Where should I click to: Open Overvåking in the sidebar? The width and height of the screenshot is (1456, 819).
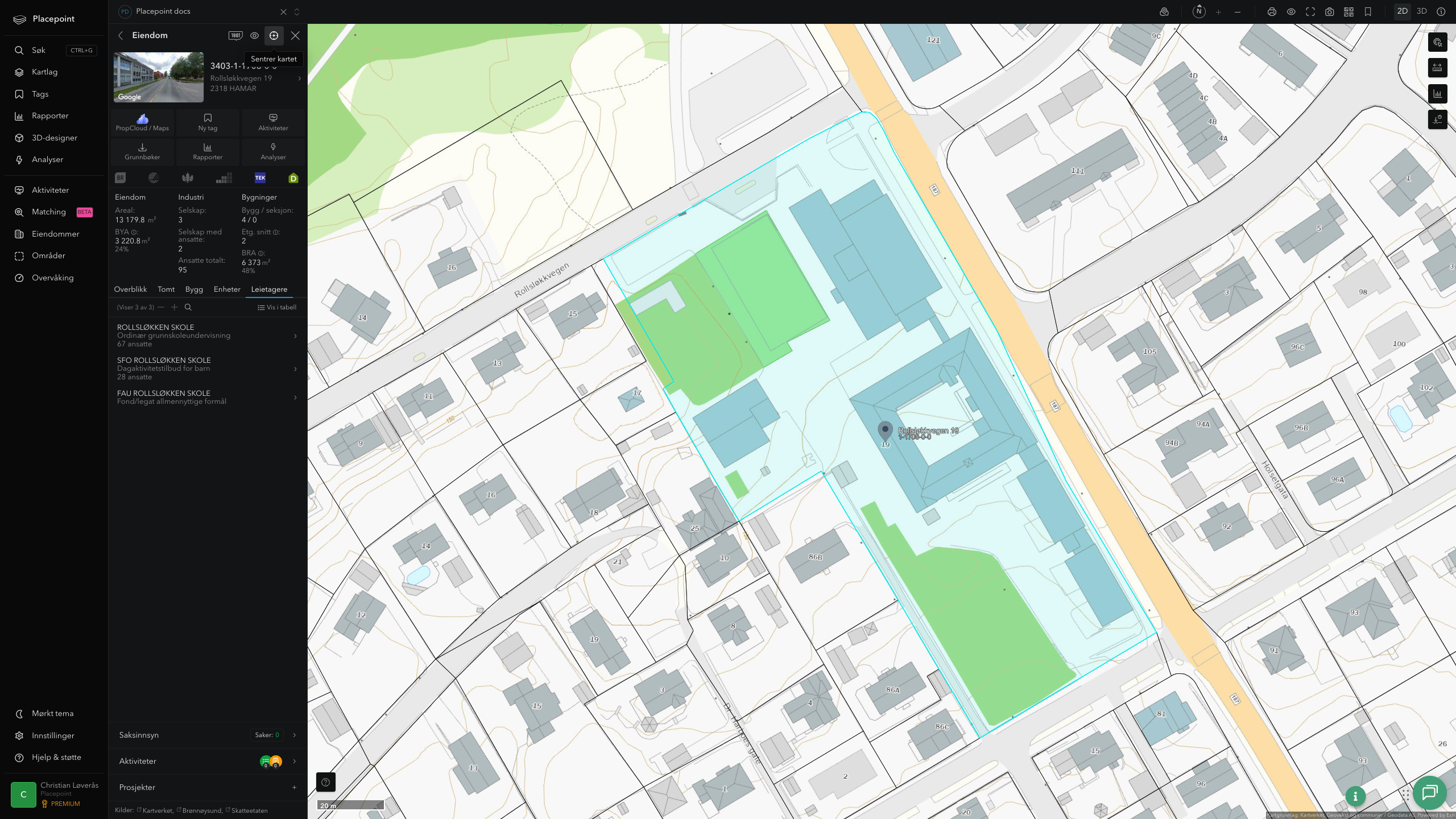tap(55, 278)
